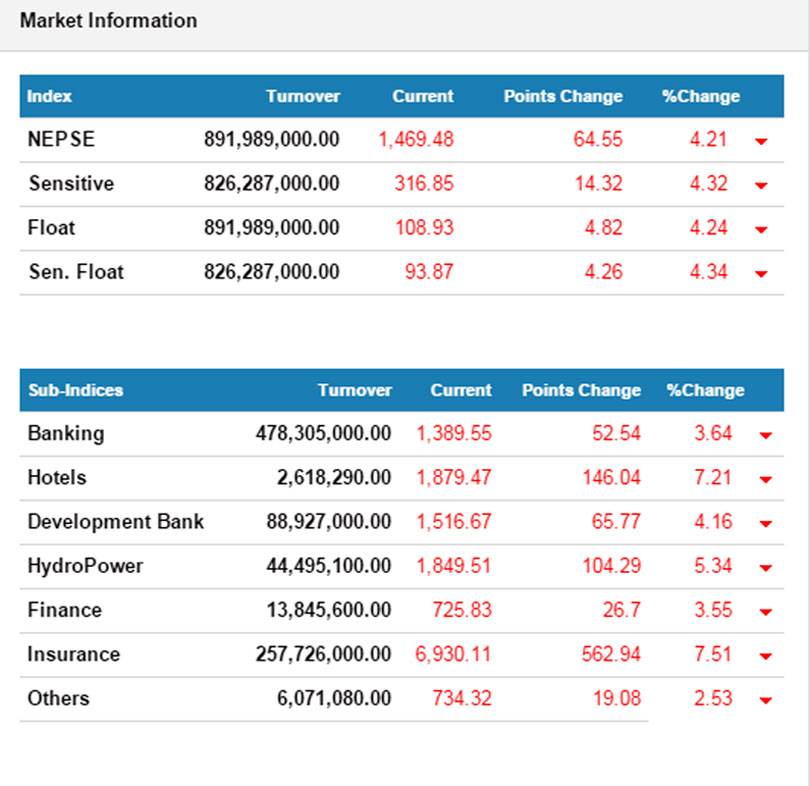Click the Market Information panel title
Image resolution: width=810 pixels, height=786 pixels.
coord(108,21)
